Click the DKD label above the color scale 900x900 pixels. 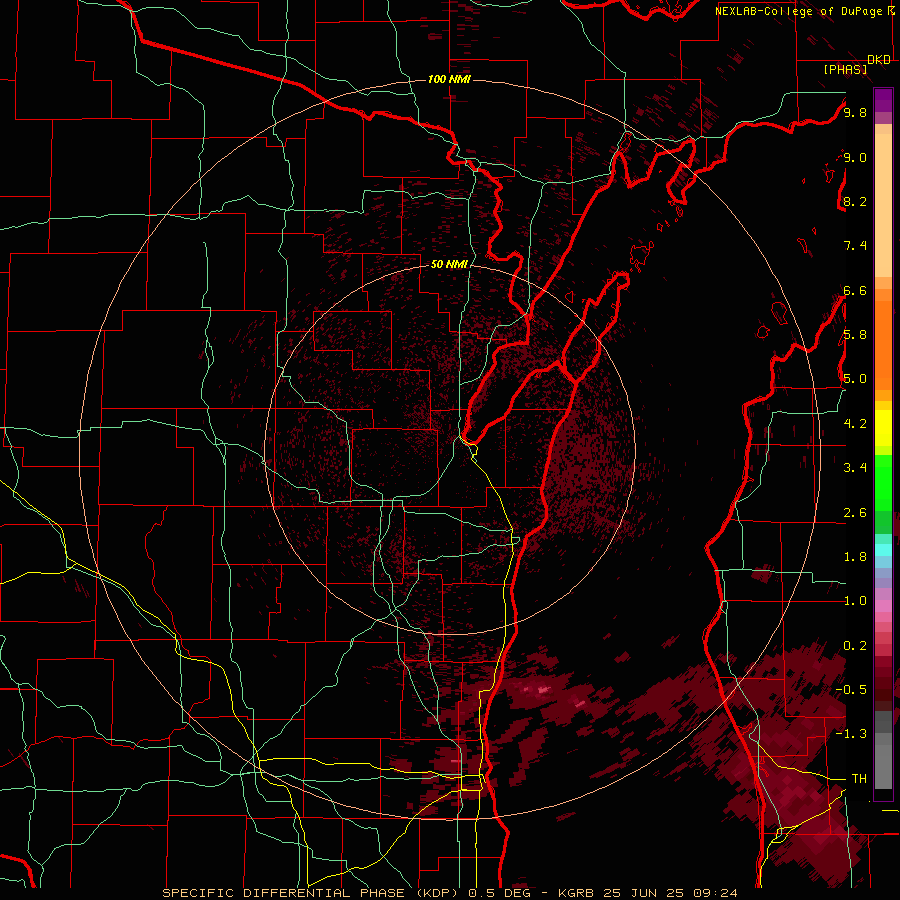[879, 60]
